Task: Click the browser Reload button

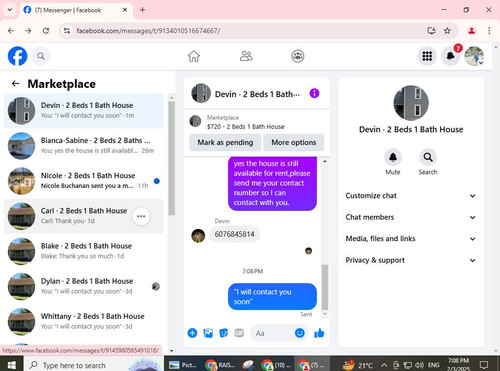Action: pos(46,31)
